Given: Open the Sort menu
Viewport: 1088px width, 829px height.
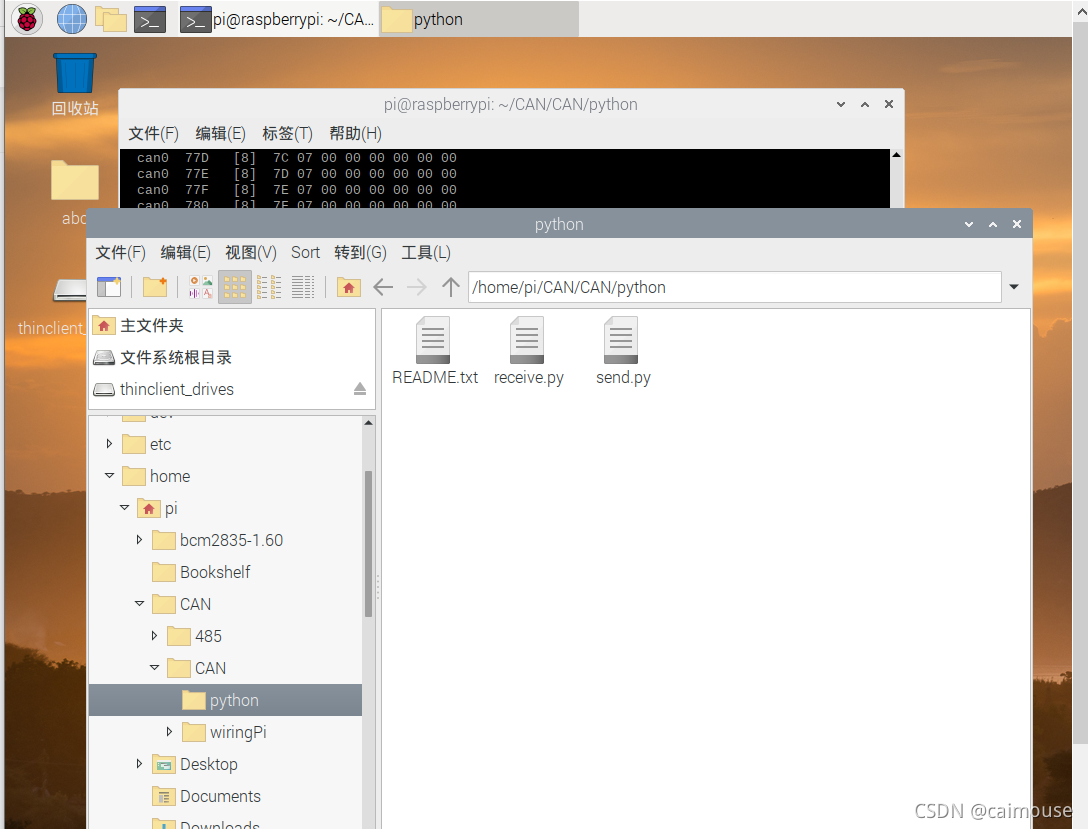Looking at the screenshot, I should [x=305, y=253].
